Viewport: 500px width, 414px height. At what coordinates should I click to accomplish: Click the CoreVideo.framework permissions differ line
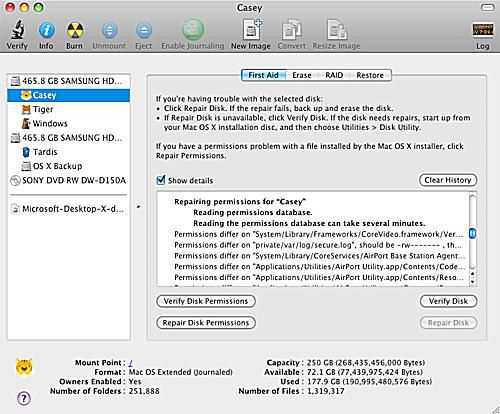[x=318, y=234]
